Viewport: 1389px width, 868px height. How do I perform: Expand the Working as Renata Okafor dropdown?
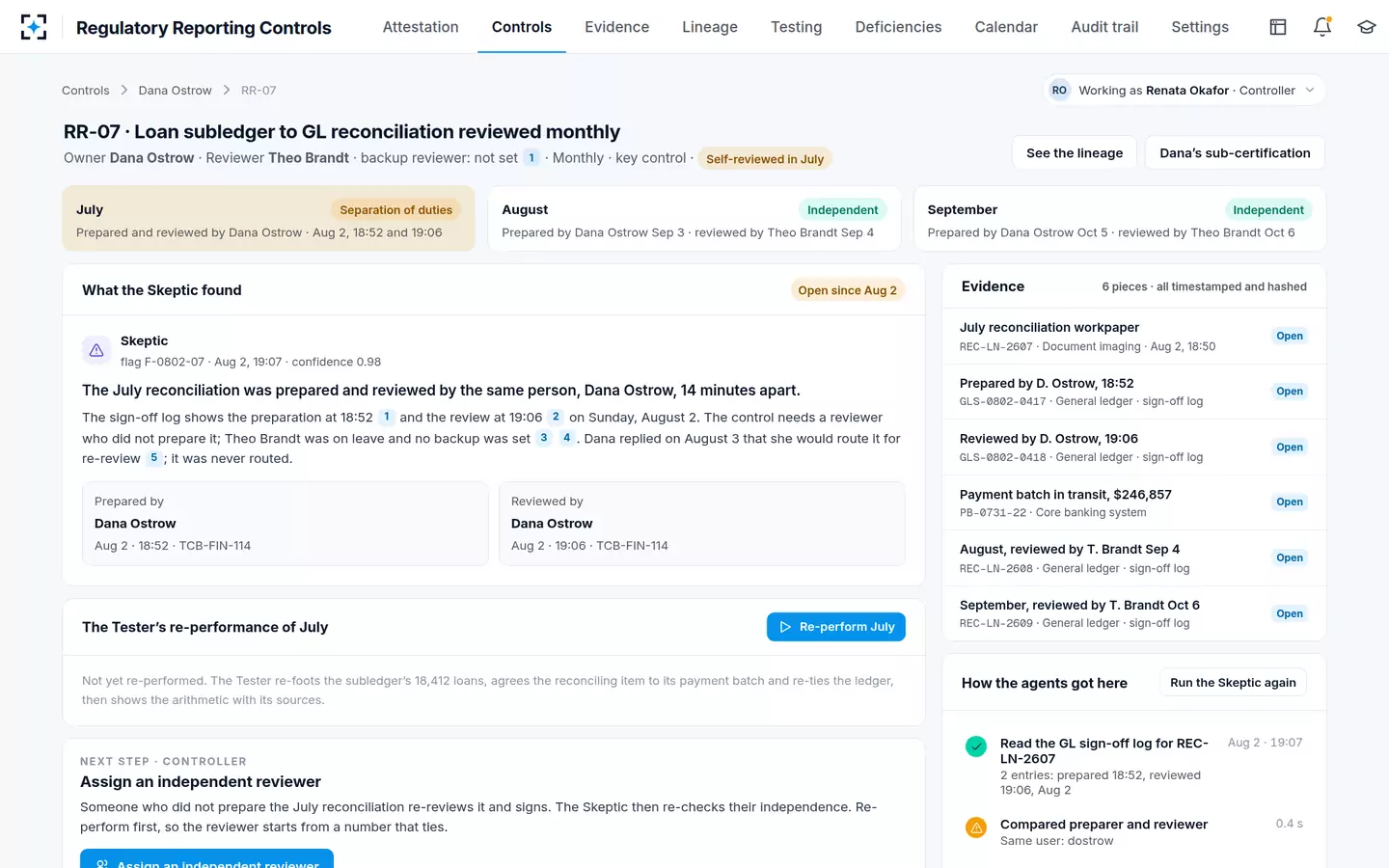point(1185,91)
